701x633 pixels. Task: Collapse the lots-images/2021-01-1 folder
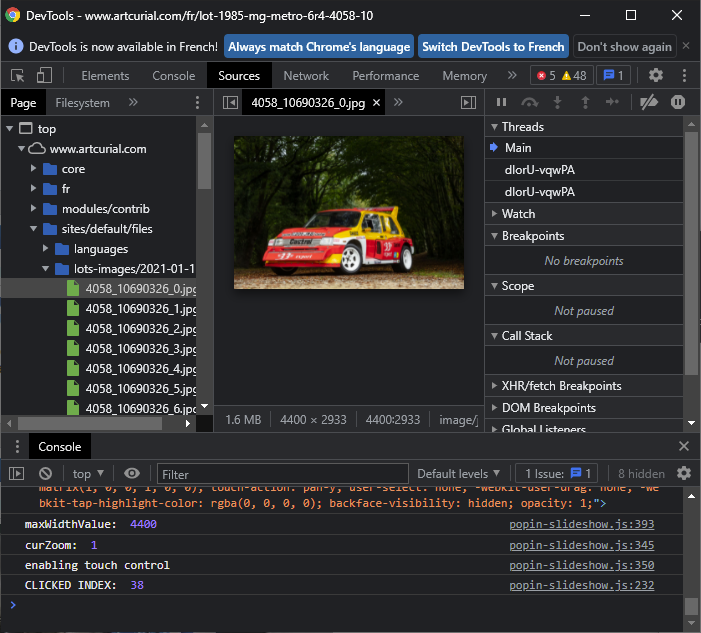(x=47, y=269)
